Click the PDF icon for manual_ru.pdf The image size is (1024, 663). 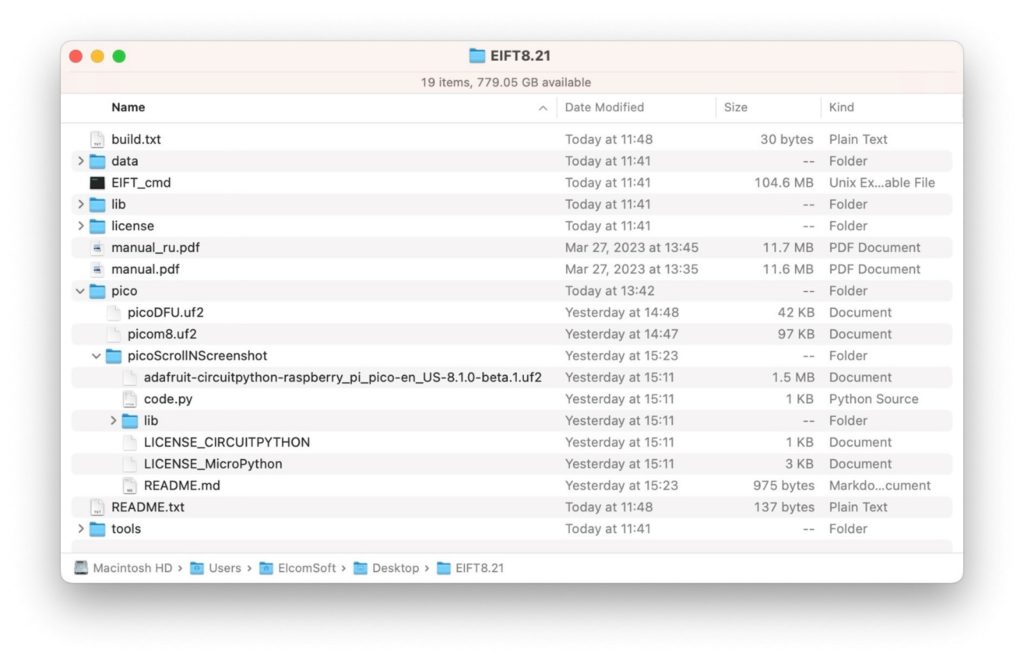tap(97, 247)
